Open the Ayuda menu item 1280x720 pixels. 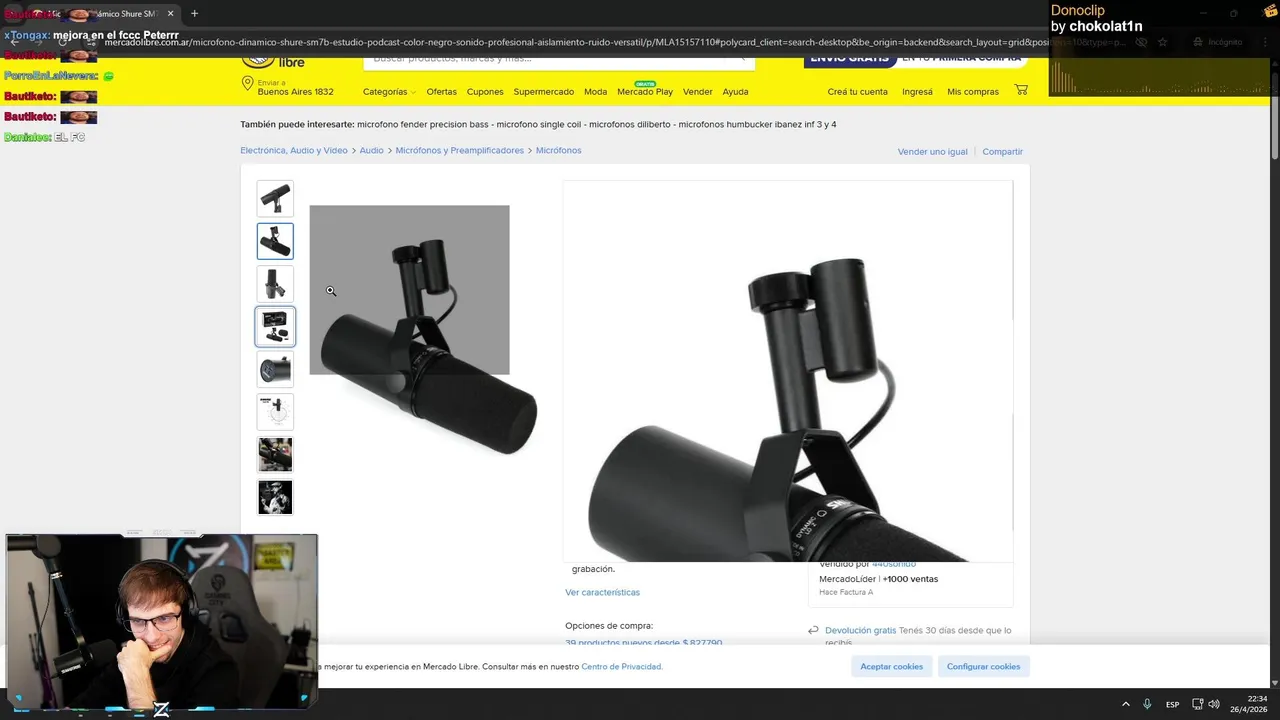point(735,91)
